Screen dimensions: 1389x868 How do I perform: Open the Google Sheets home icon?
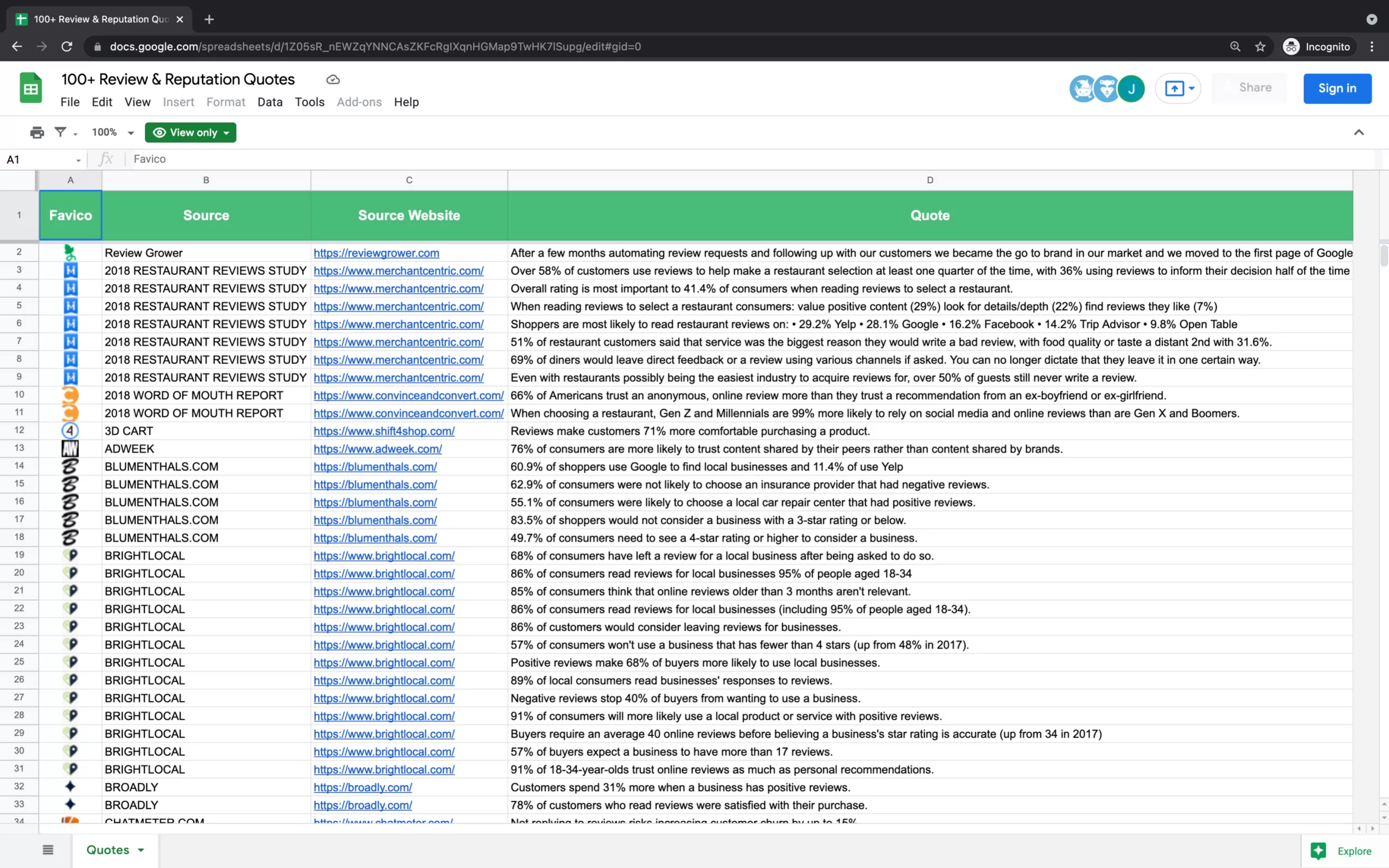point(30,88)
